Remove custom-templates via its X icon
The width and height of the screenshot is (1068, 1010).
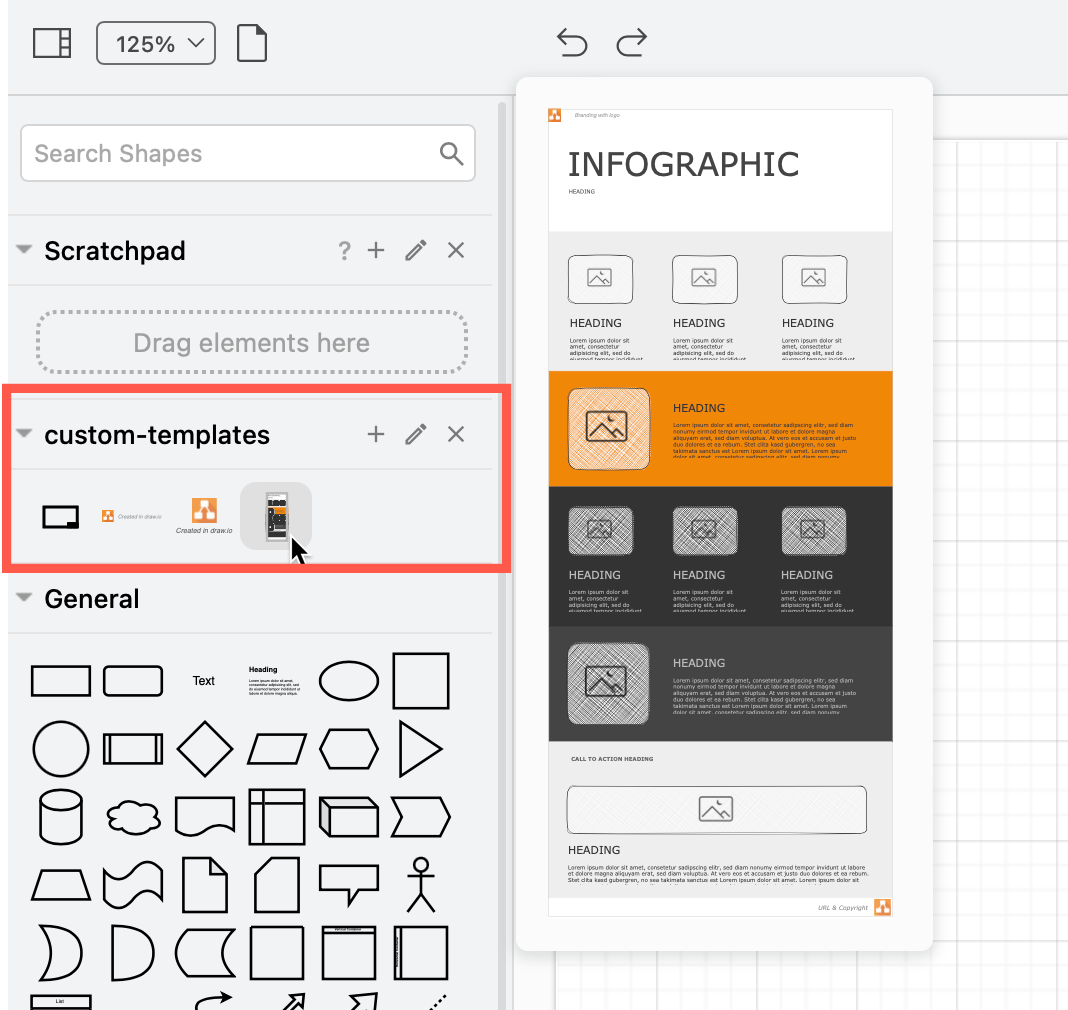[x=455, y=434]
